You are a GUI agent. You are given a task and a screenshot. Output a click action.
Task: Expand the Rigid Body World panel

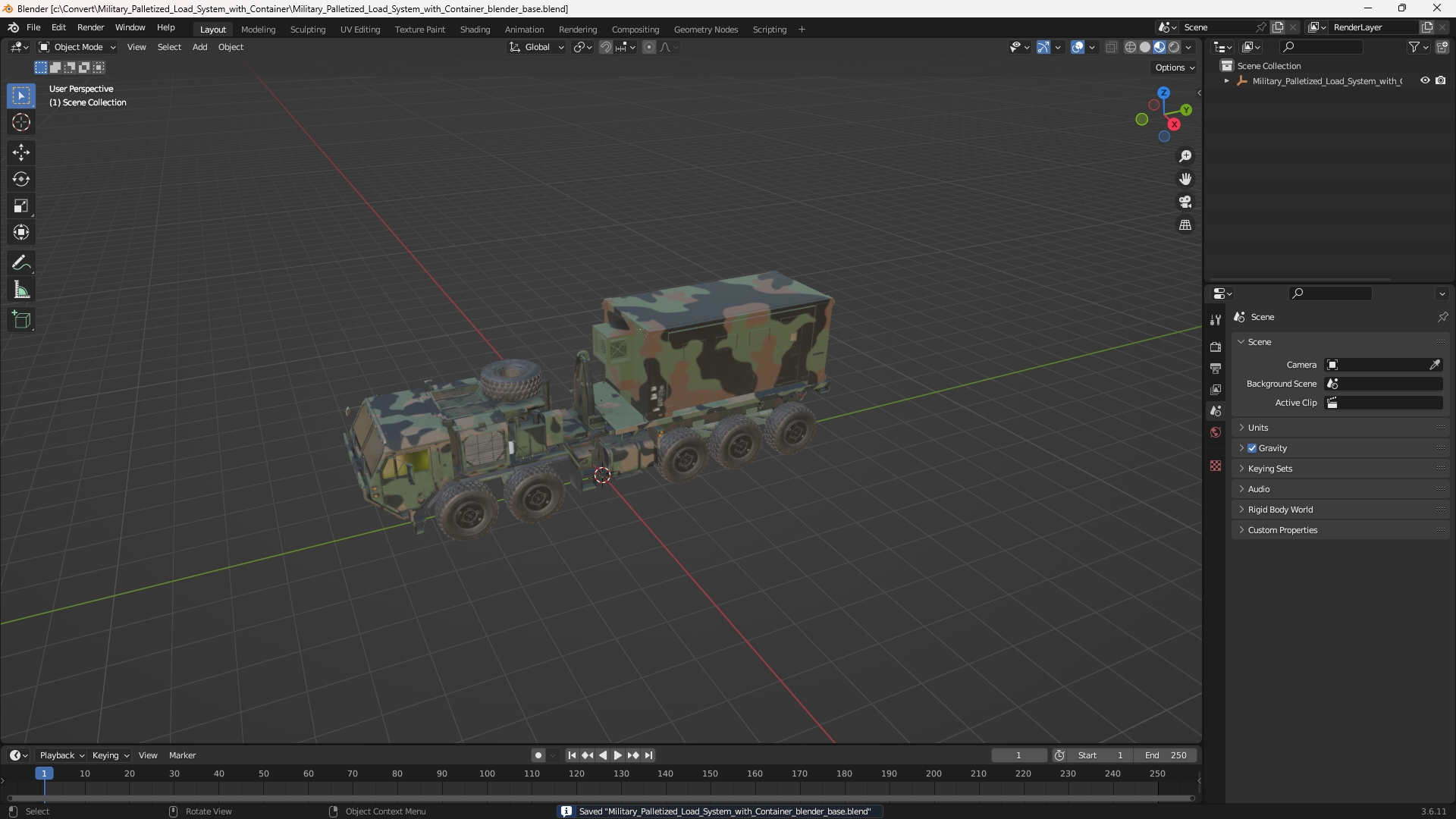point(1340,510)
